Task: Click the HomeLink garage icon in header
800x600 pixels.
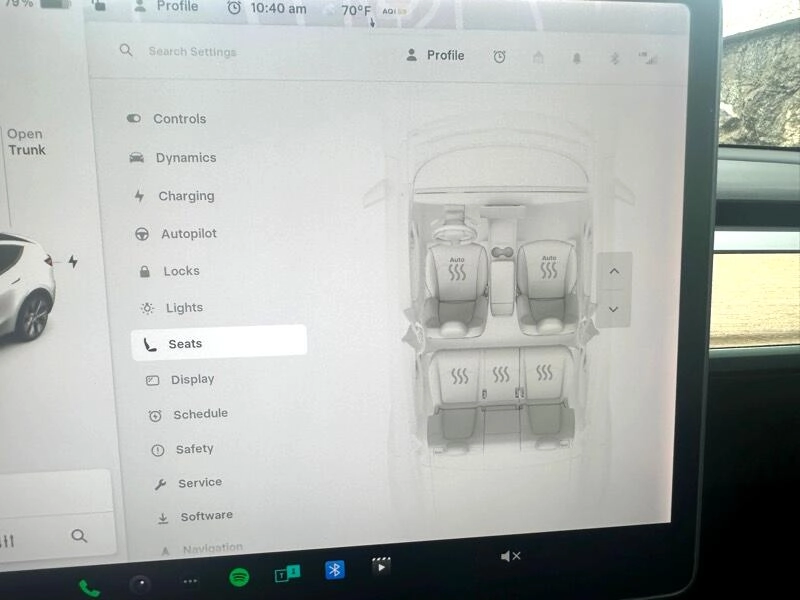Action: (x=538, y=58)
